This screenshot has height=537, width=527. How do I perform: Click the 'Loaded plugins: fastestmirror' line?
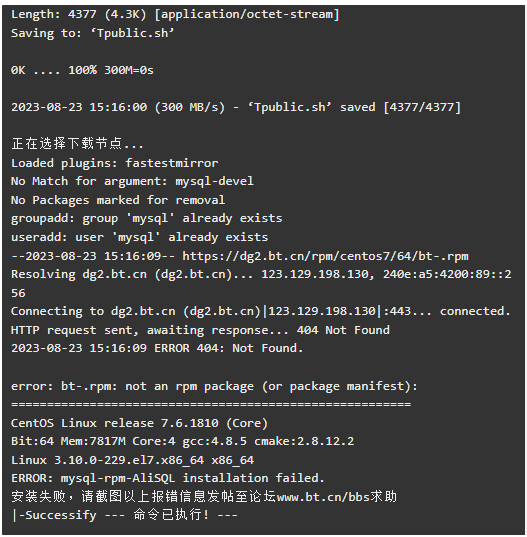pyautogui.click(x=114, y=163)
